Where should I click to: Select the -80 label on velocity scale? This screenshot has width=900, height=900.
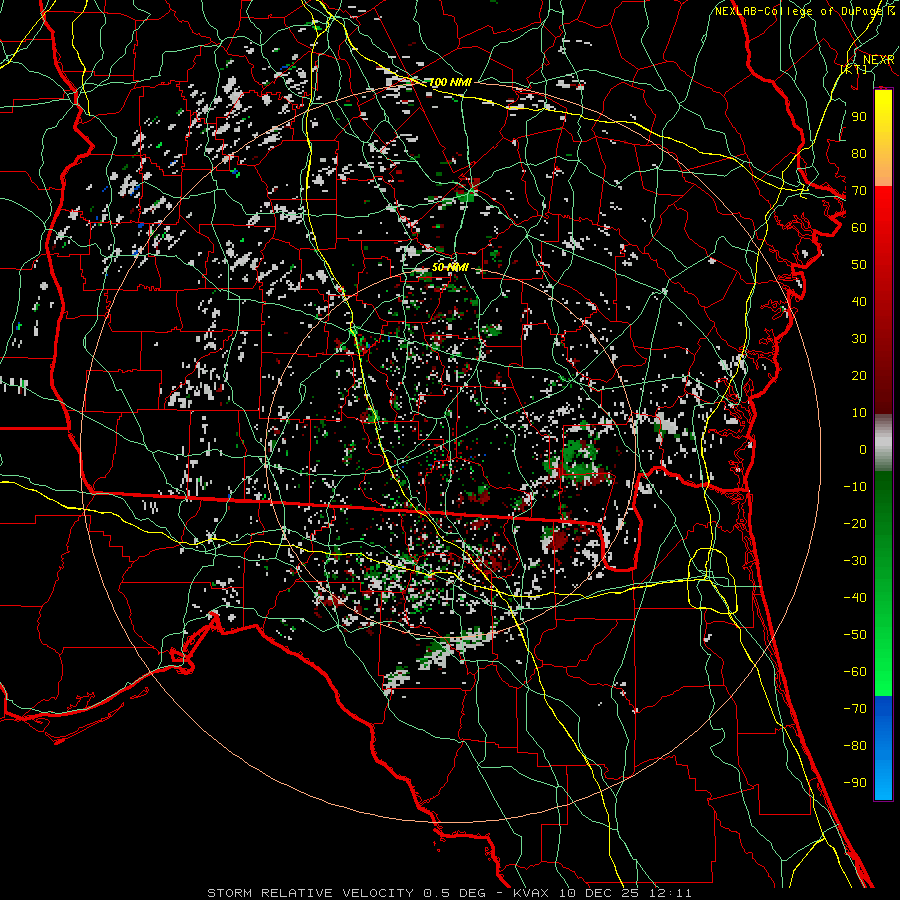coord(855,746)
